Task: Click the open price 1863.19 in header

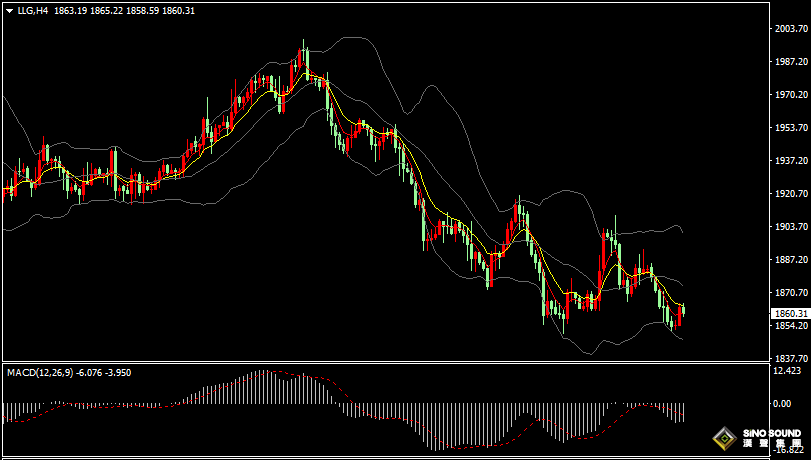Action: point(70,10)
